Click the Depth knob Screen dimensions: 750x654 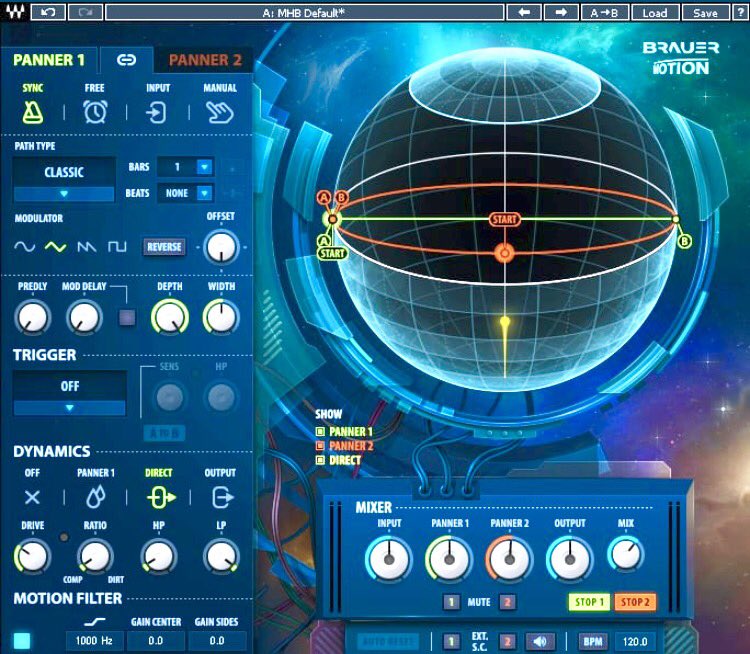point(170,317)
